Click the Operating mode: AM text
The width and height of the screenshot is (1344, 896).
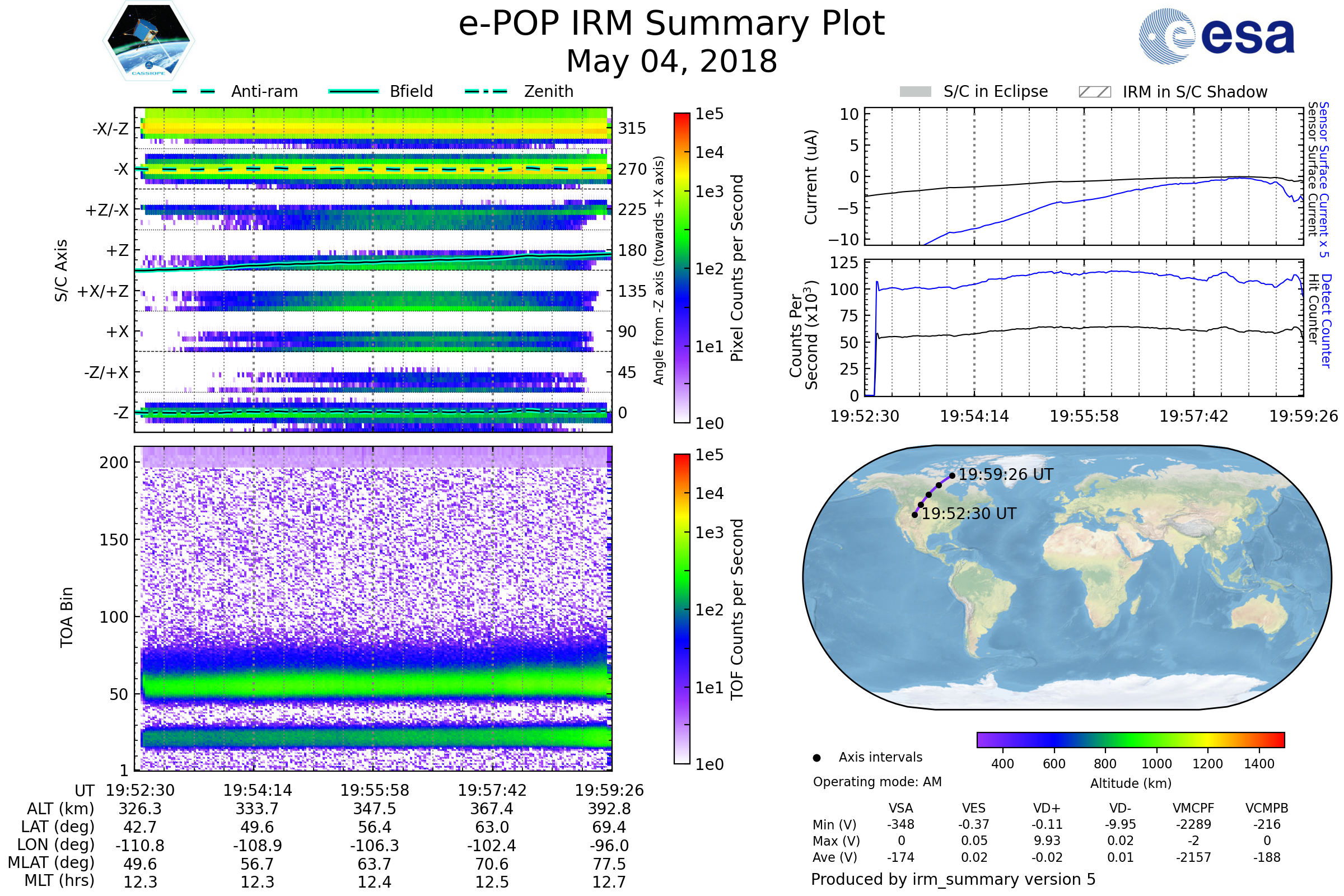click(877, 782)
